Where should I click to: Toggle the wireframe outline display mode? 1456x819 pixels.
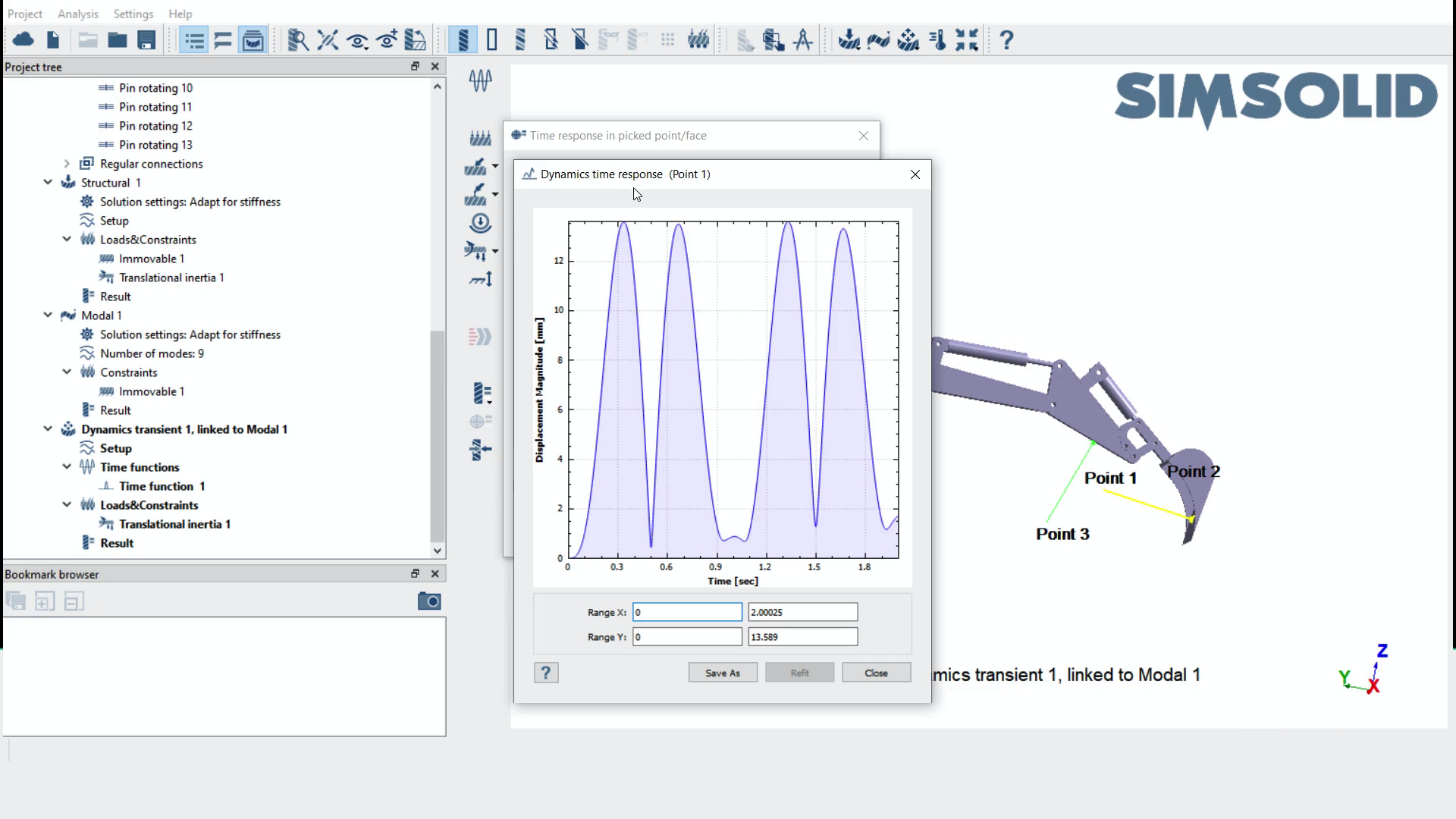492,39
